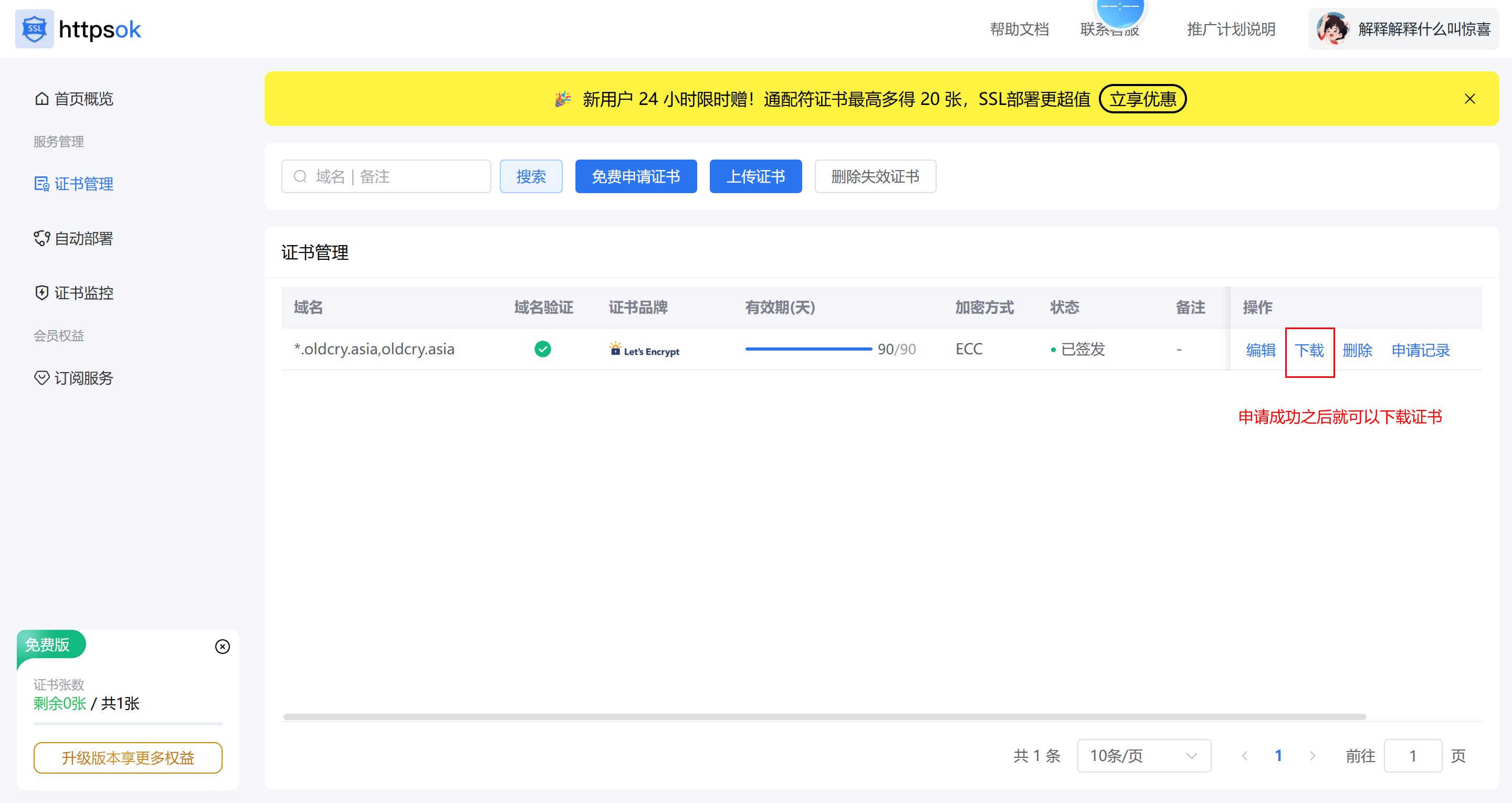
Task: Click the 状态 column header
Action: (1065, 307)
